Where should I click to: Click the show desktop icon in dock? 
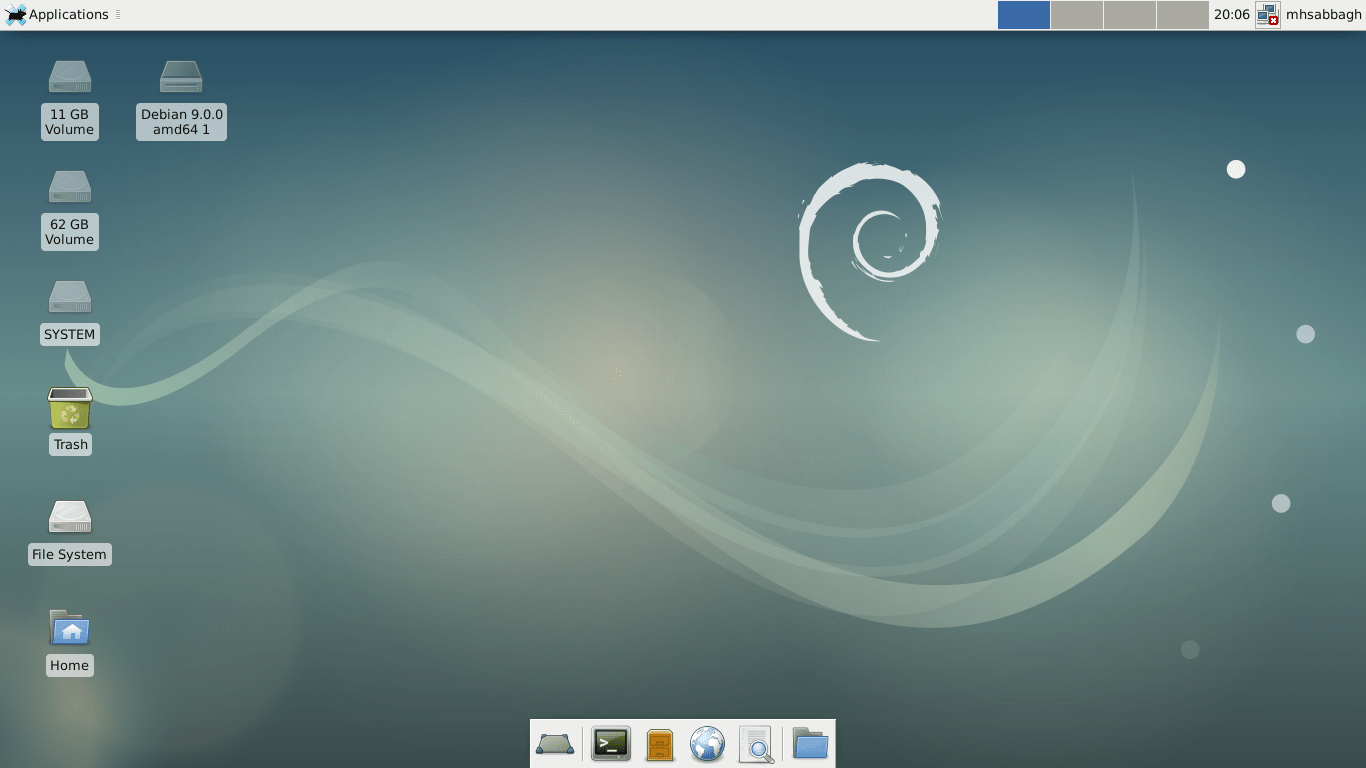[x=555, y=743]
